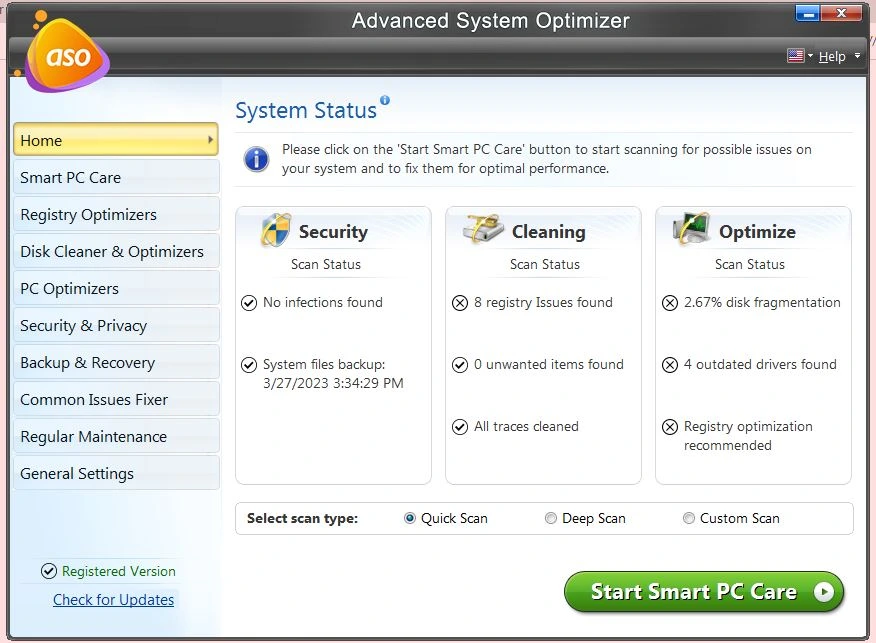876x643 pixels.
Task: Click the Security shield icon
Action: (x=275, y=230)
